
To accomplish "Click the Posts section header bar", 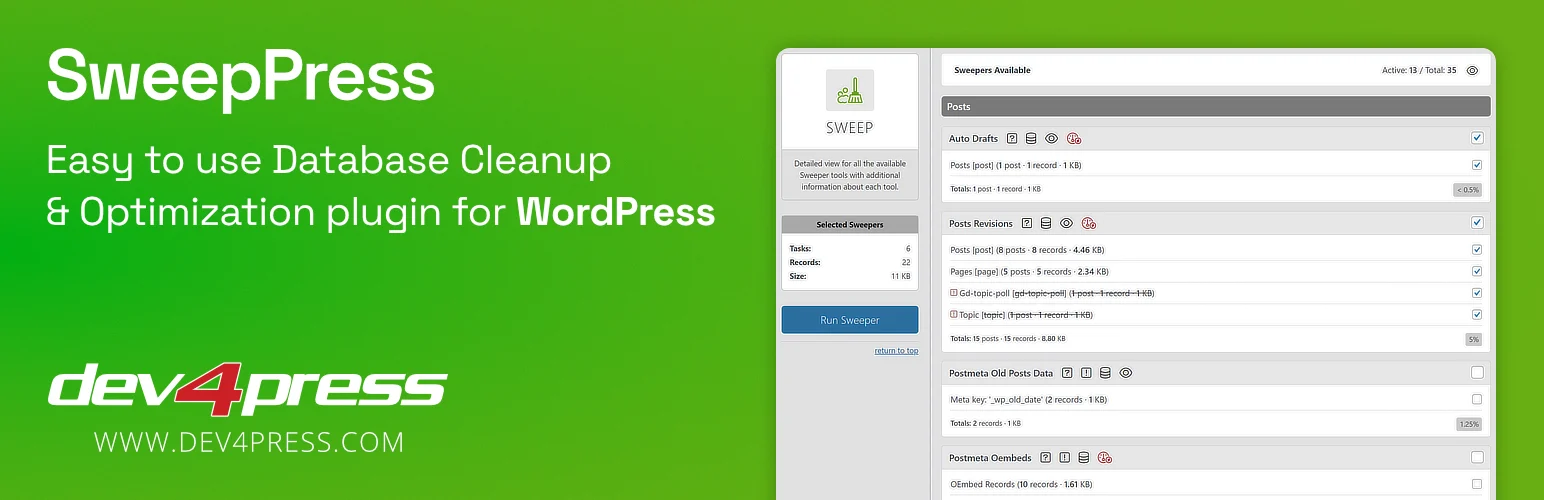I will [x=1215, y=106].
